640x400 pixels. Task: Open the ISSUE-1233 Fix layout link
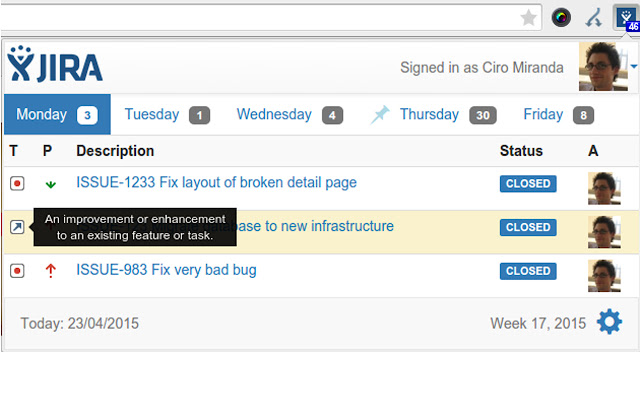216,183
